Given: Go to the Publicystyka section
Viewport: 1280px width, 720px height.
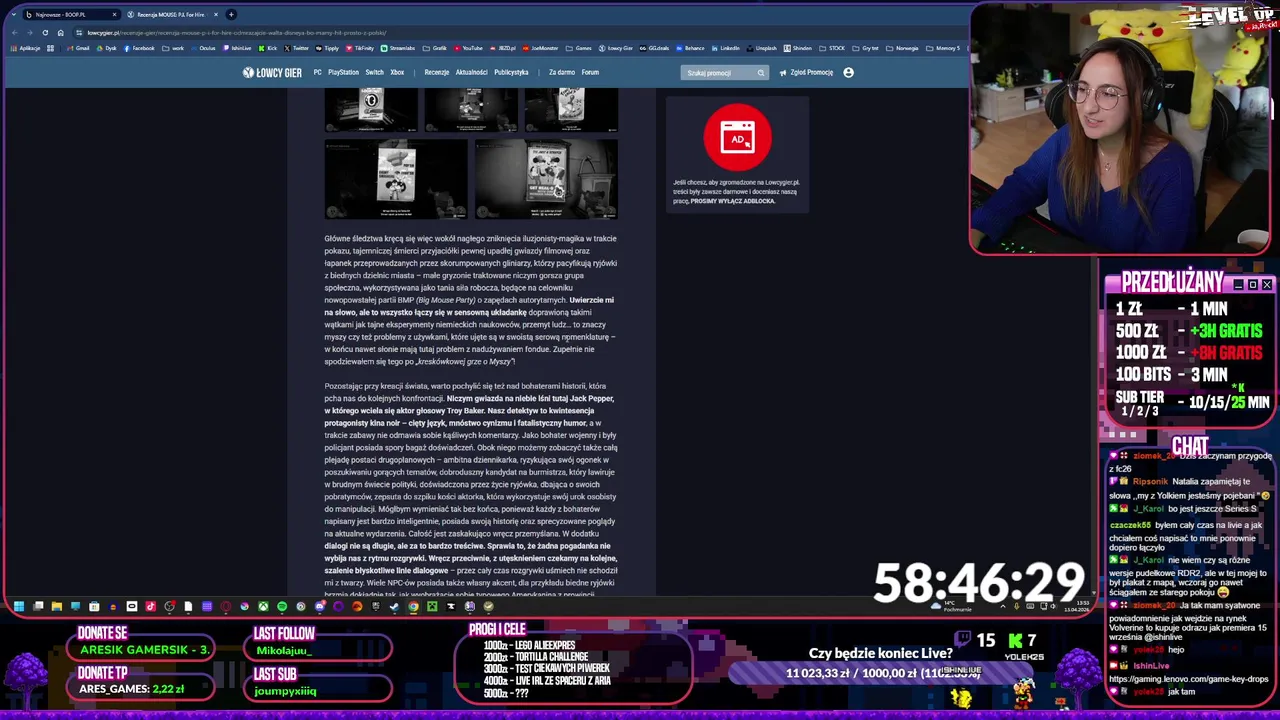Looking at the screenshot, I should point(511,72).
